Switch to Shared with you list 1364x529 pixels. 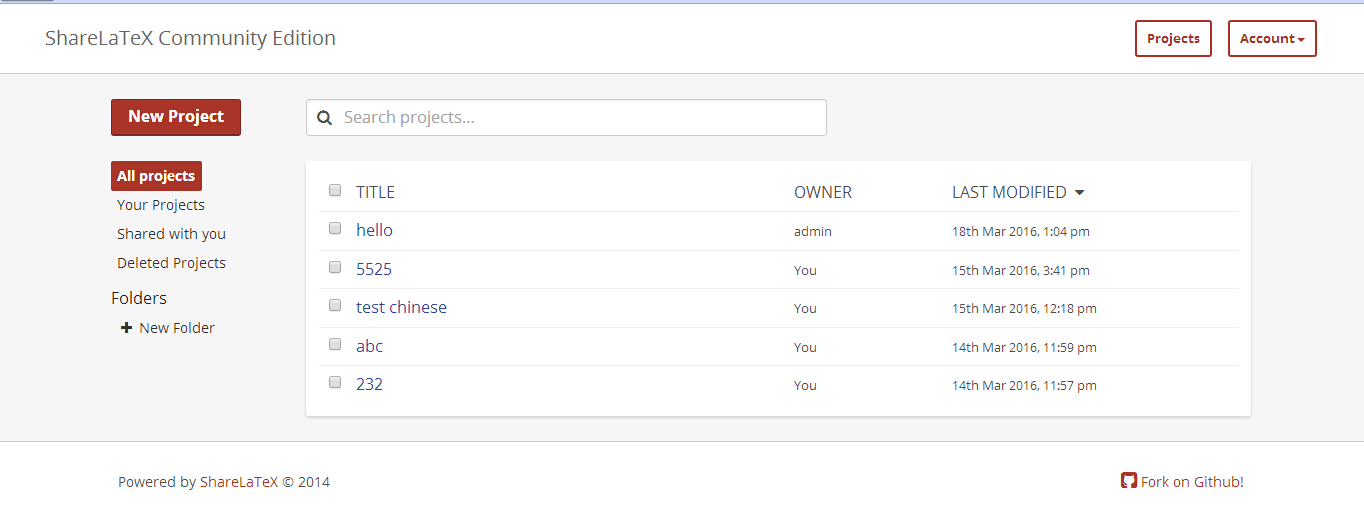point(171,234)
